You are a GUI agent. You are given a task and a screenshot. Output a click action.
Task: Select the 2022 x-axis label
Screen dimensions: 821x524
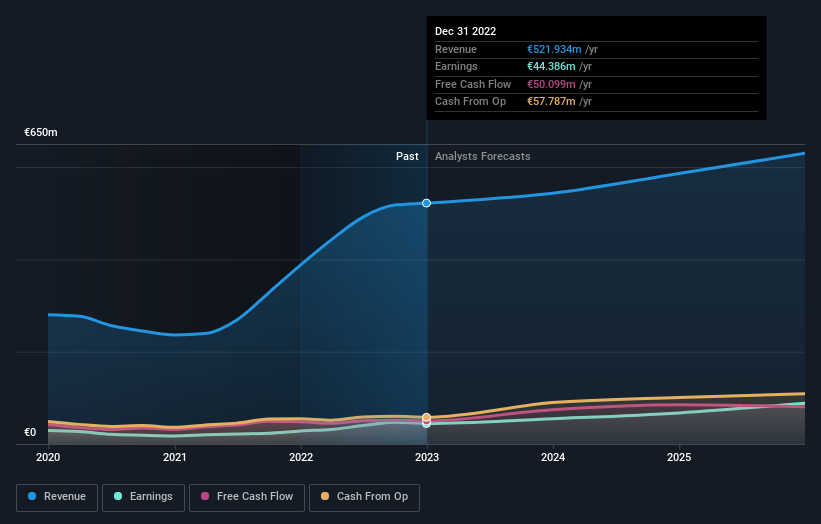[301, 458]
